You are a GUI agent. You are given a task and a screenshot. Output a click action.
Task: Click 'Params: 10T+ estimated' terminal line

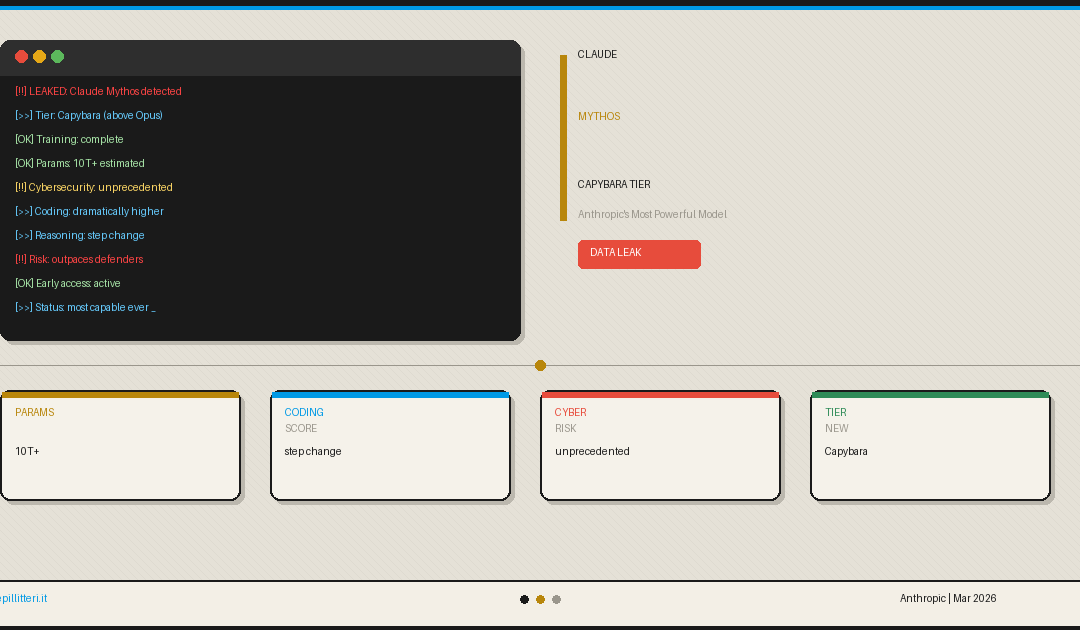[80, 163]
